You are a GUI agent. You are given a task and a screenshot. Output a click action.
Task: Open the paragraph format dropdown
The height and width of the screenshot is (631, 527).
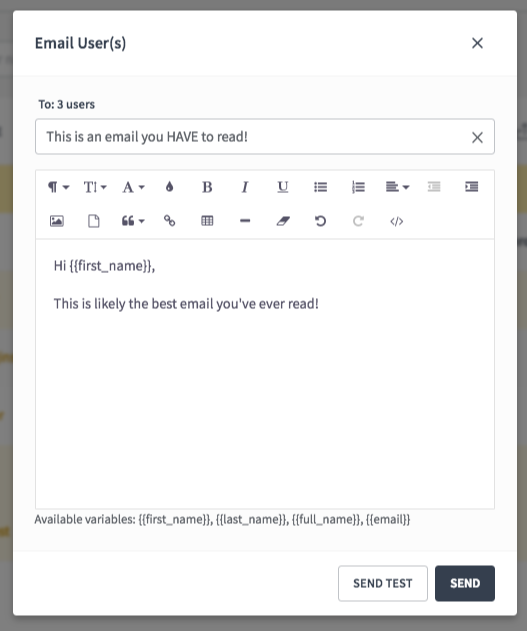[58, 187]
